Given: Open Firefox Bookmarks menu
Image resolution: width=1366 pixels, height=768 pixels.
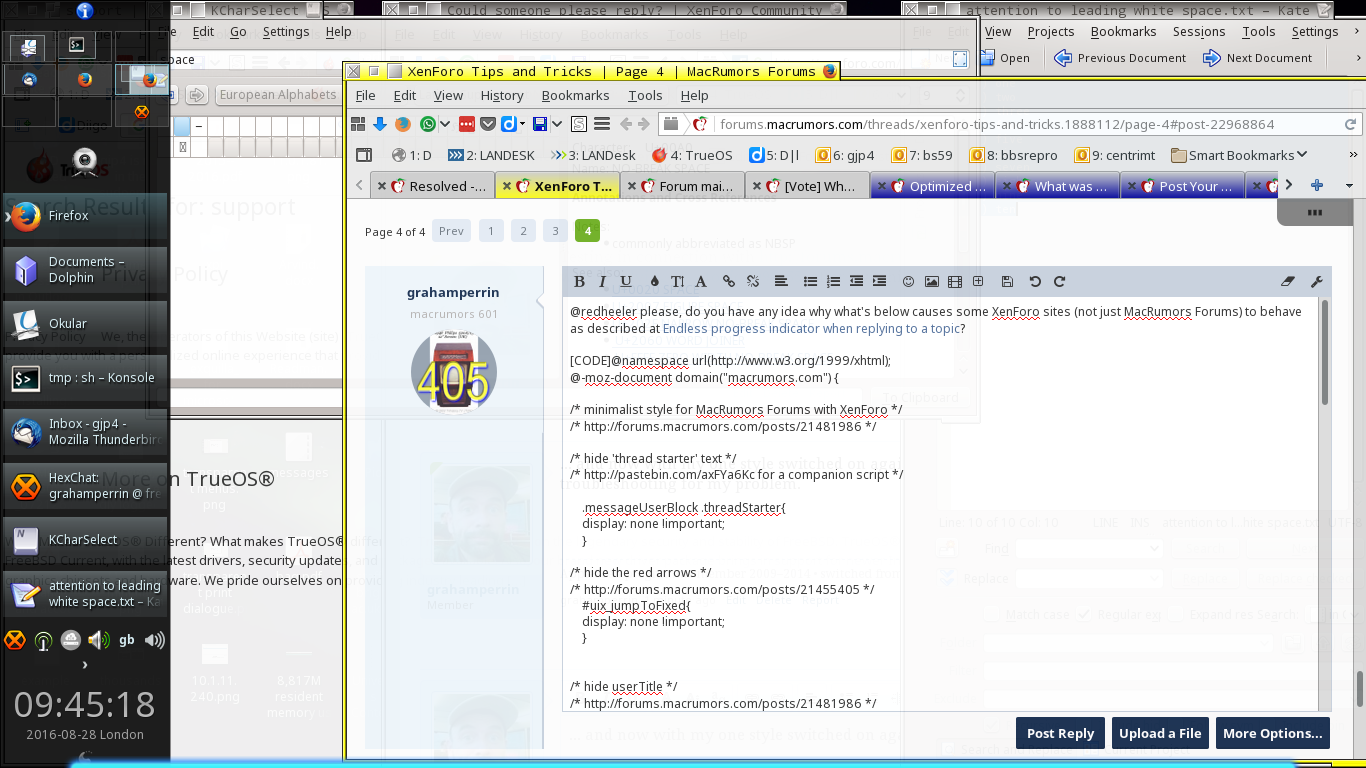Looking at the screenshot, I should 575,95.
